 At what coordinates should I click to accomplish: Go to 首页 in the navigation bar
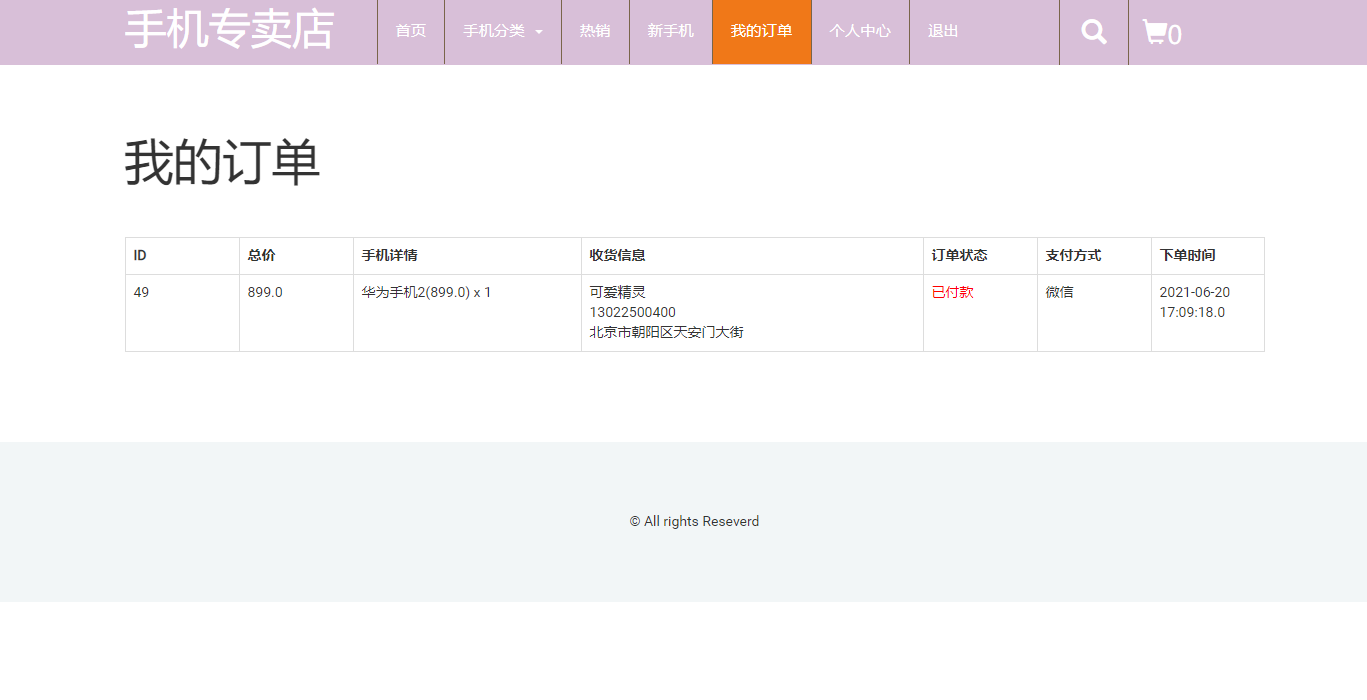click(x=410, y=31)
